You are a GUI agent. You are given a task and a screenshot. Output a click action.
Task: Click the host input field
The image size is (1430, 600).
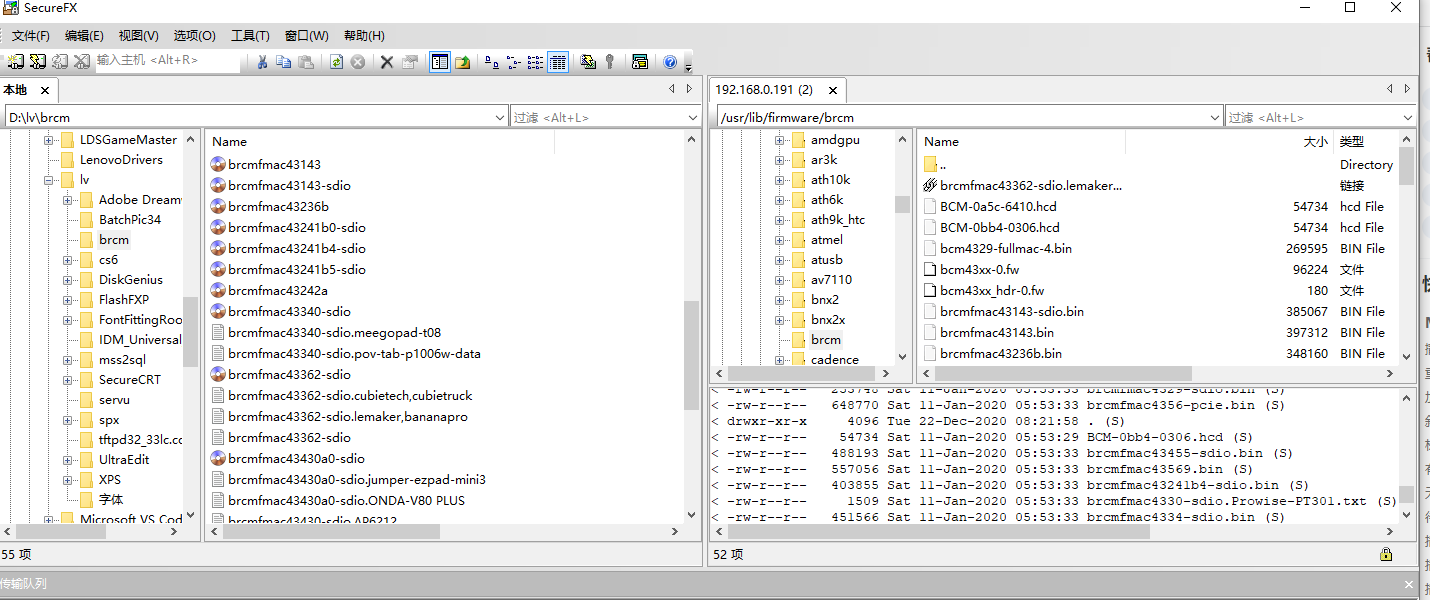pos(167,61)
